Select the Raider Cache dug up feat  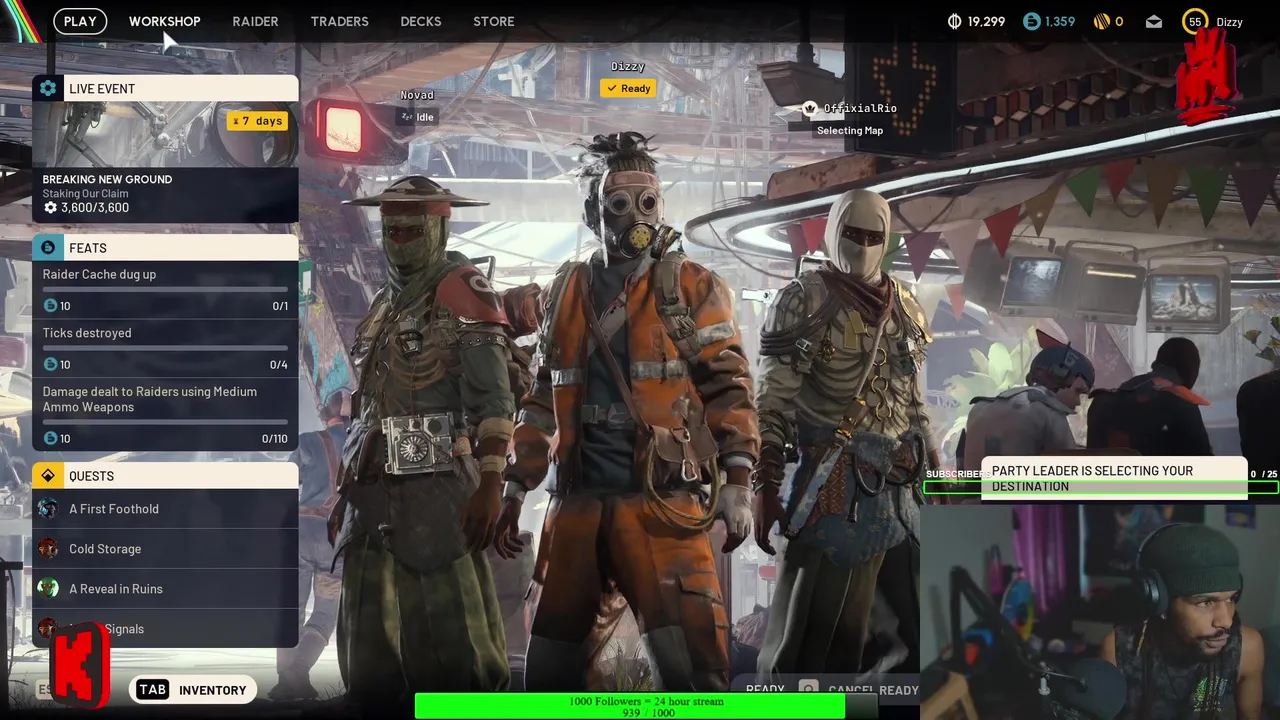tap(165, 290)
